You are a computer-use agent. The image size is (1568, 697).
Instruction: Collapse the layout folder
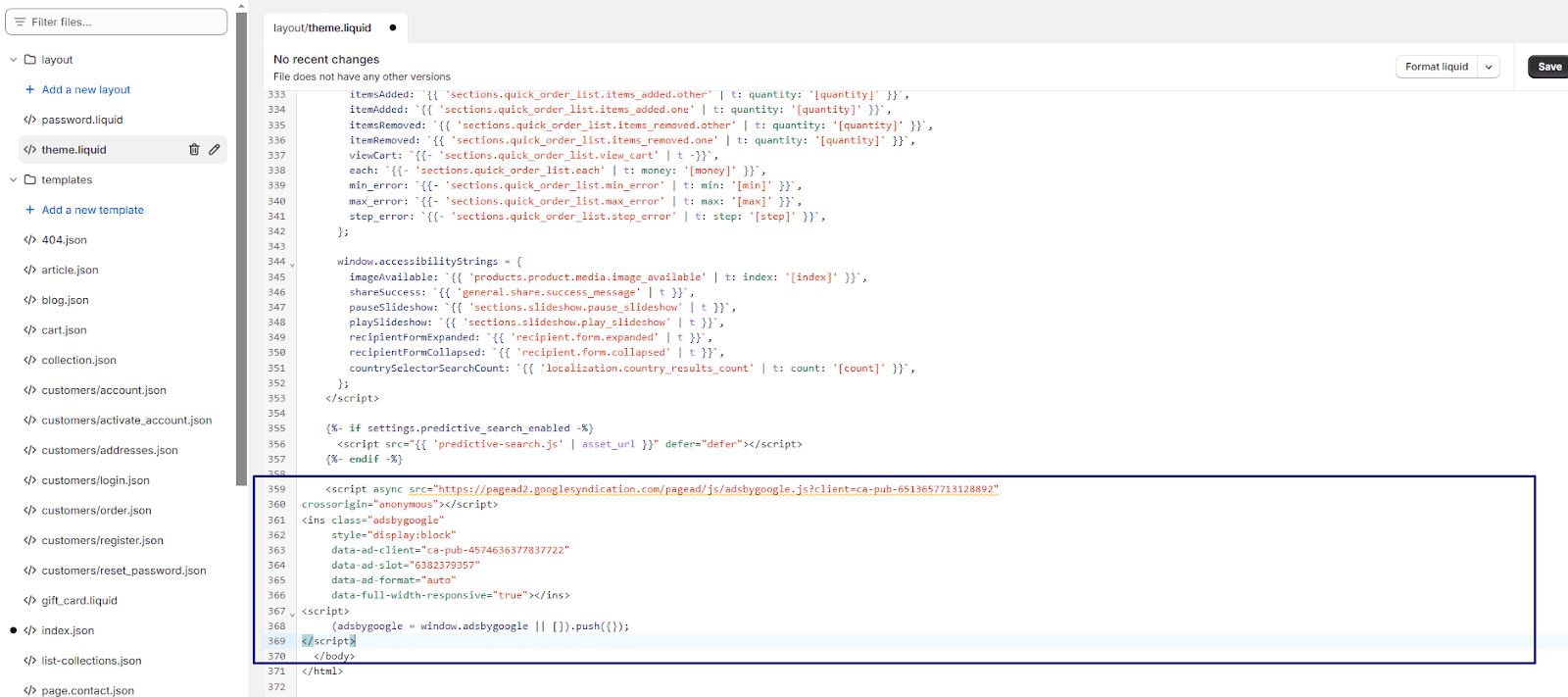(x=14, y=60)
